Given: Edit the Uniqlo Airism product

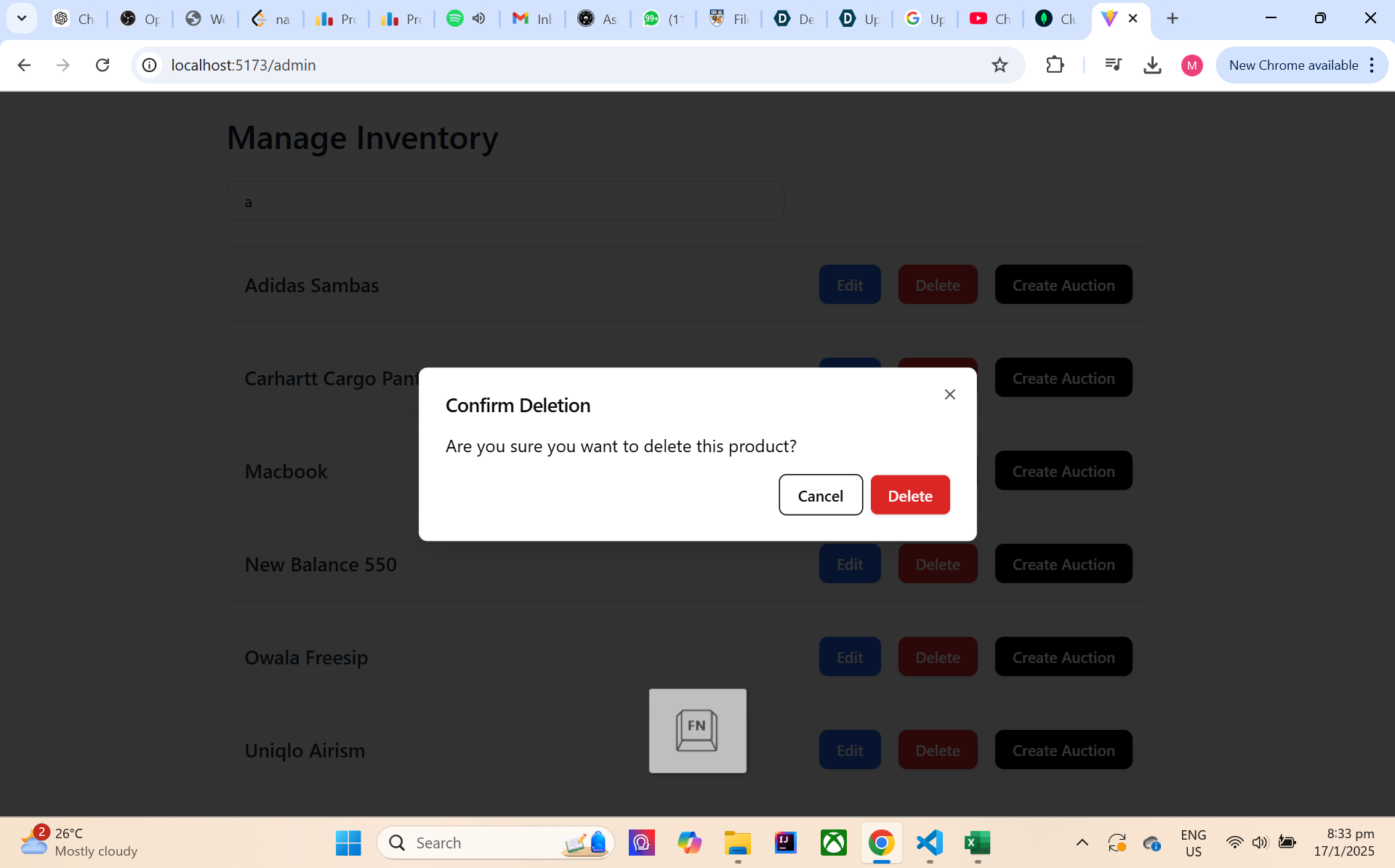Looking at the screenshot, I should (850, 750).
